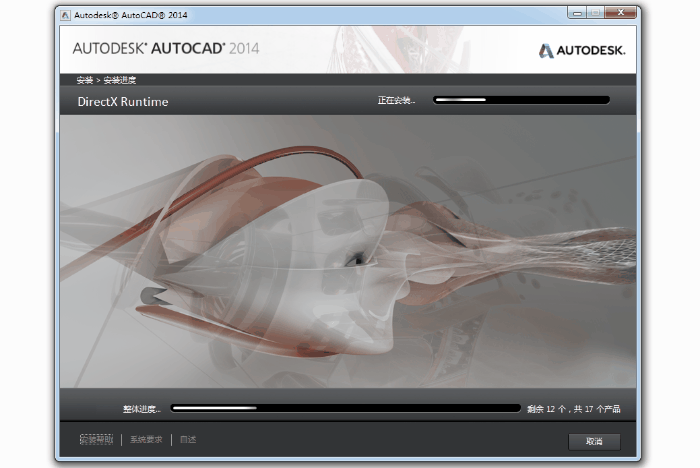Image resolution: width=700 pixels, height=468 pixels.
Task: Click the '安装 > 安装进度' breadcrumb text
Action: [106, 80]
